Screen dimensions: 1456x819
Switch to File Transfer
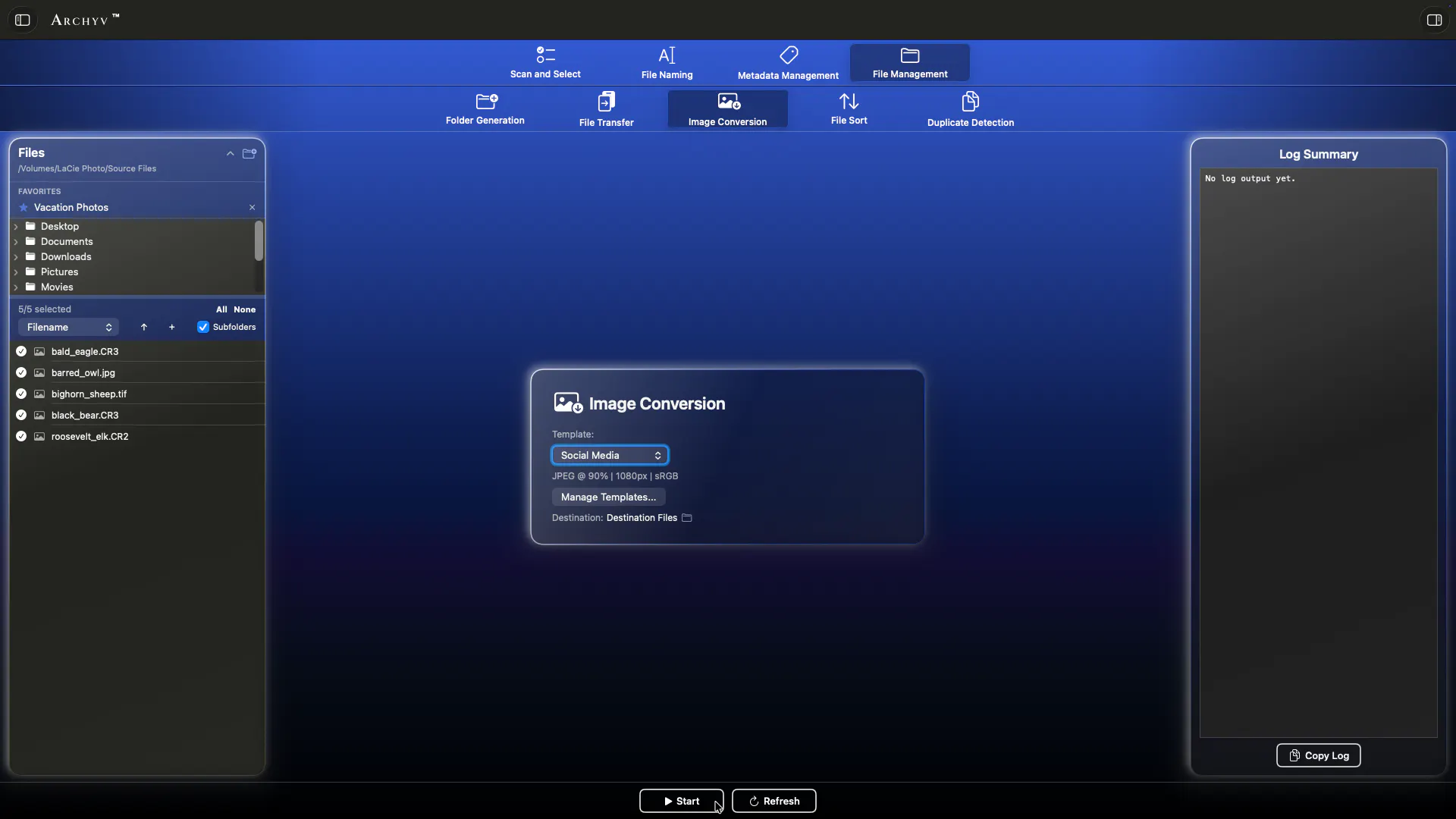click(607, 110)
